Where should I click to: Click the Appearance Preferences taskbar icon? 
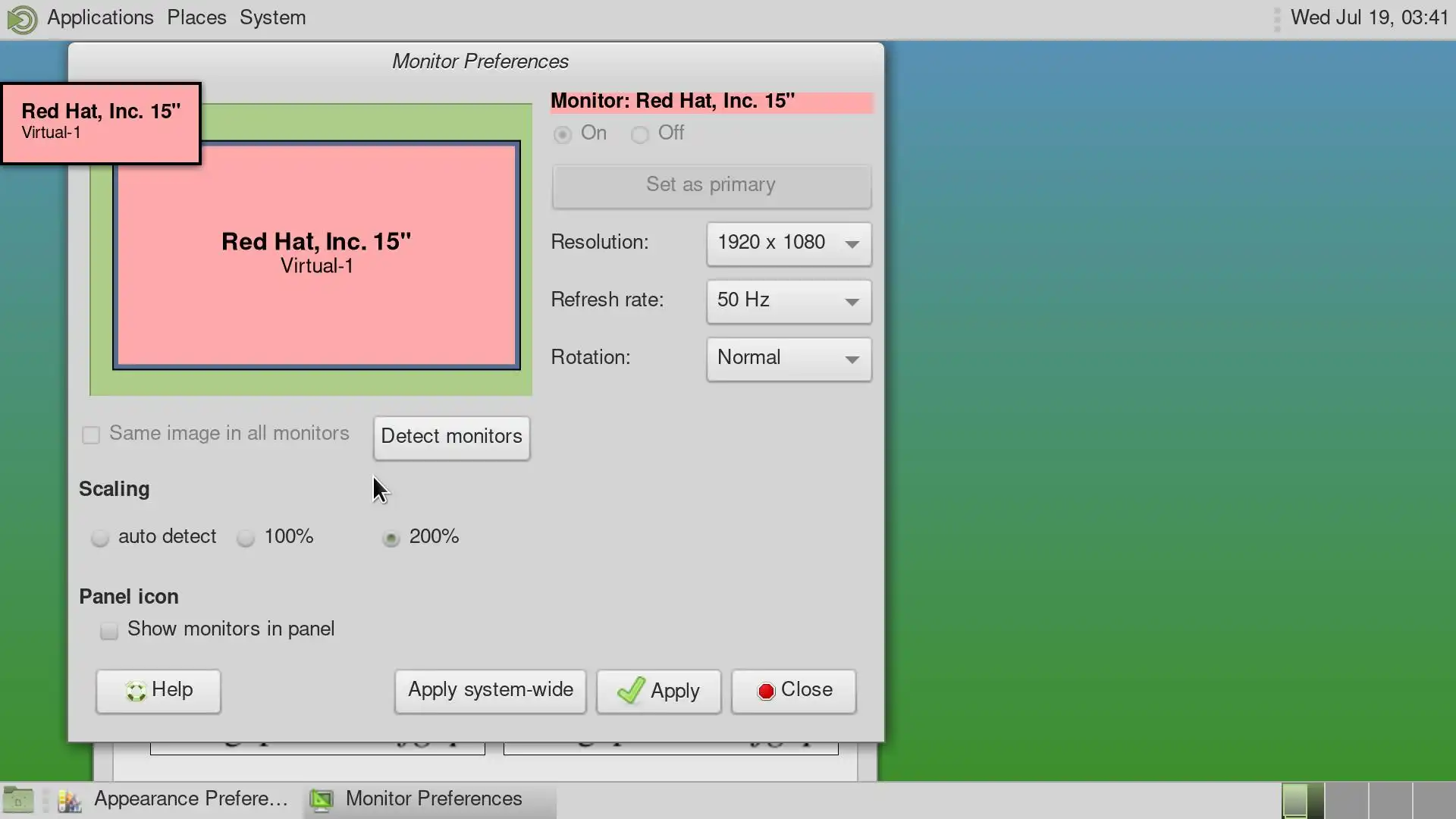70,800
